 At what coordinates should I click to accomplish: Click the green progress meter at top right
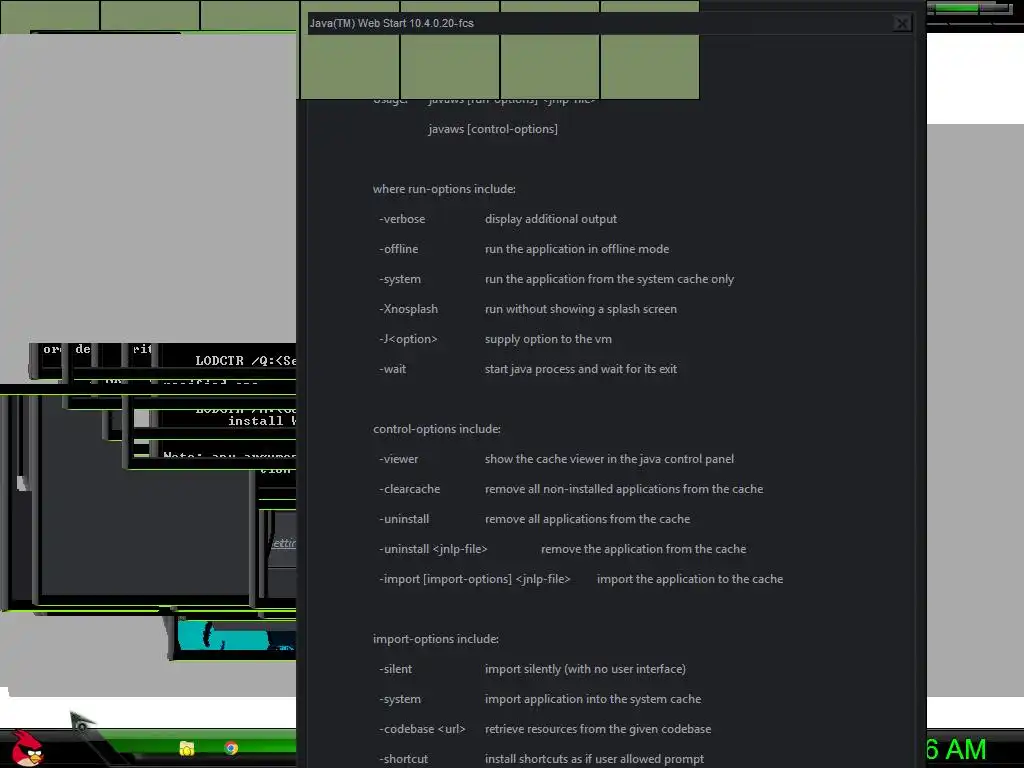tap(969, 8)
